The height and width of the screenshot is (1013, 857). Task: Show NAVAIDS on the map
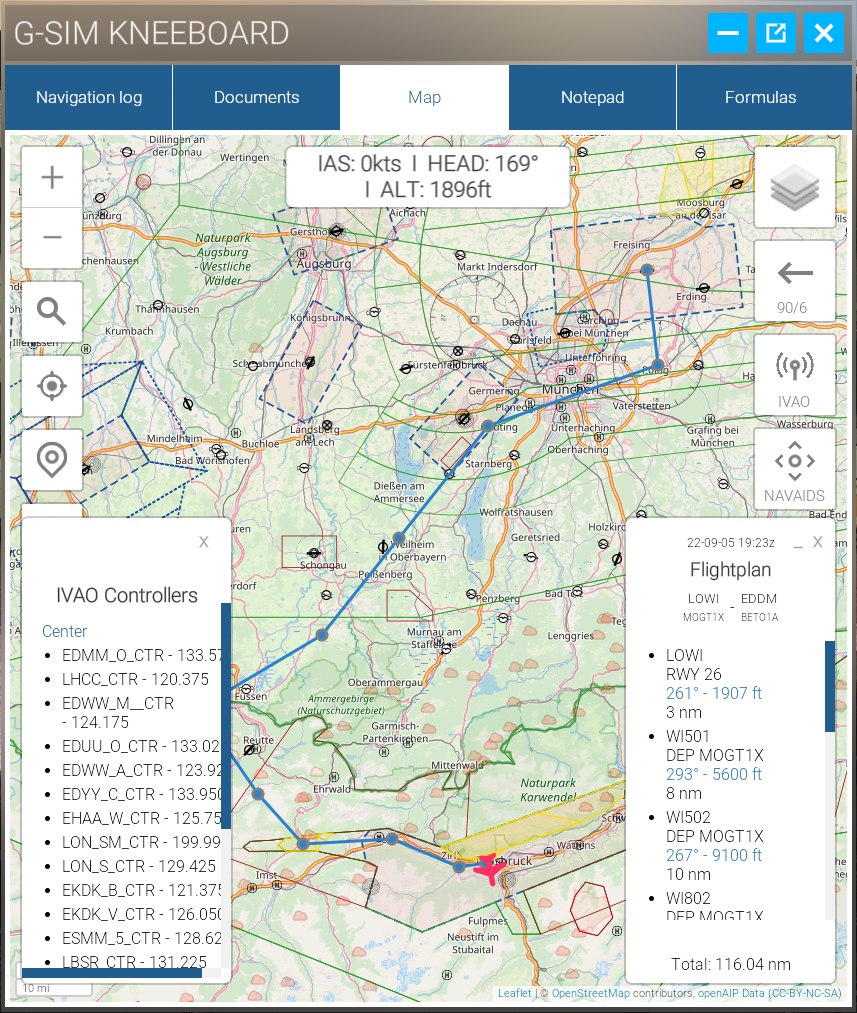point(794,469)
